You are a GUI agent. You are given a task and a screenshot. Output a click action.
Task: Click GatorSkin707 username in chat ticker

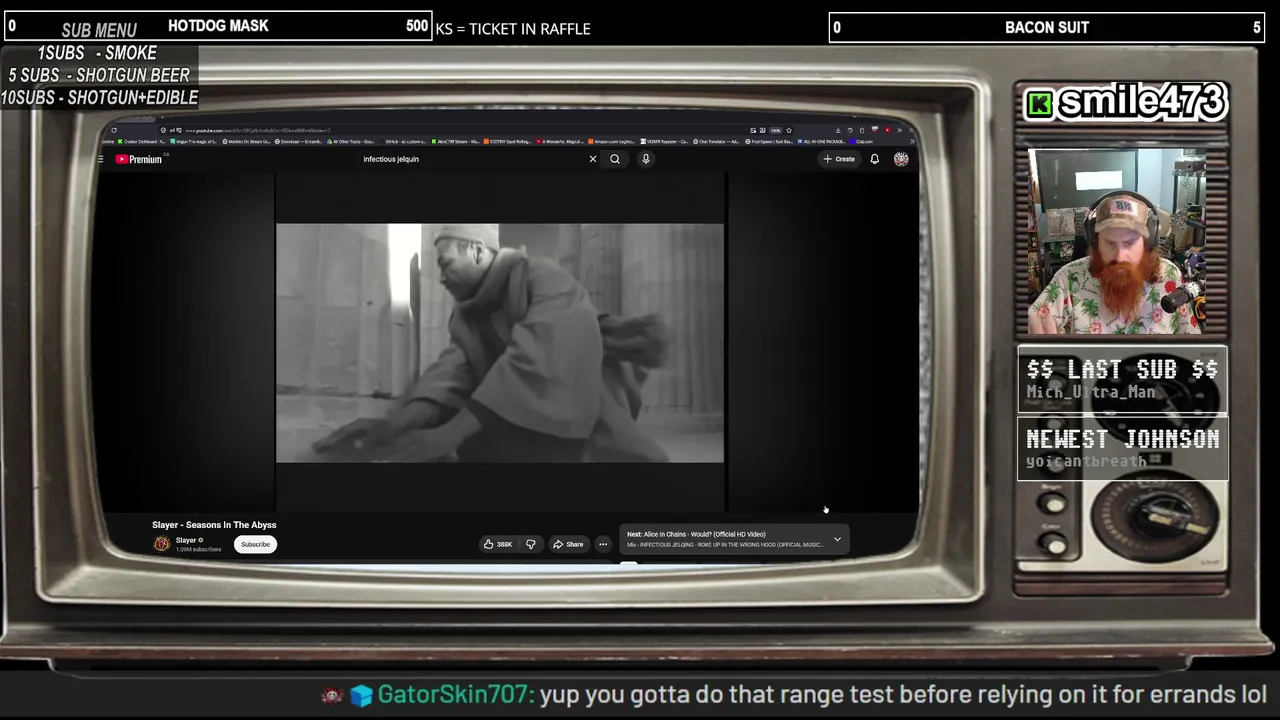point(455,695)
